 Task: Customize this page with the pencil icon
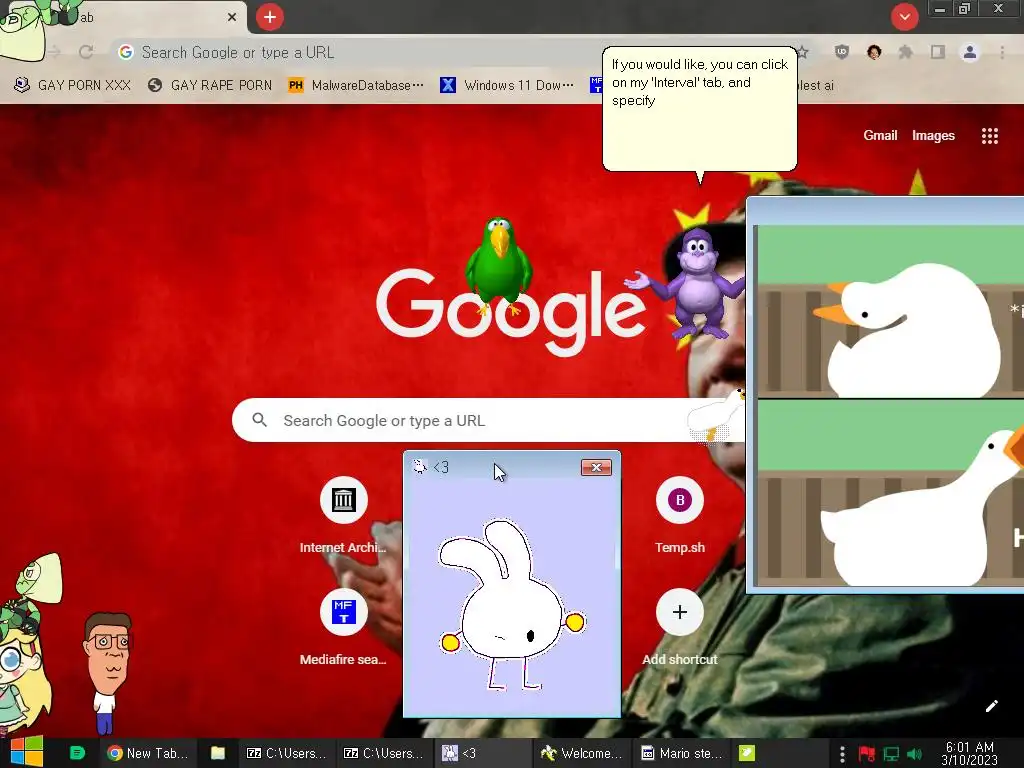point(991,706)
